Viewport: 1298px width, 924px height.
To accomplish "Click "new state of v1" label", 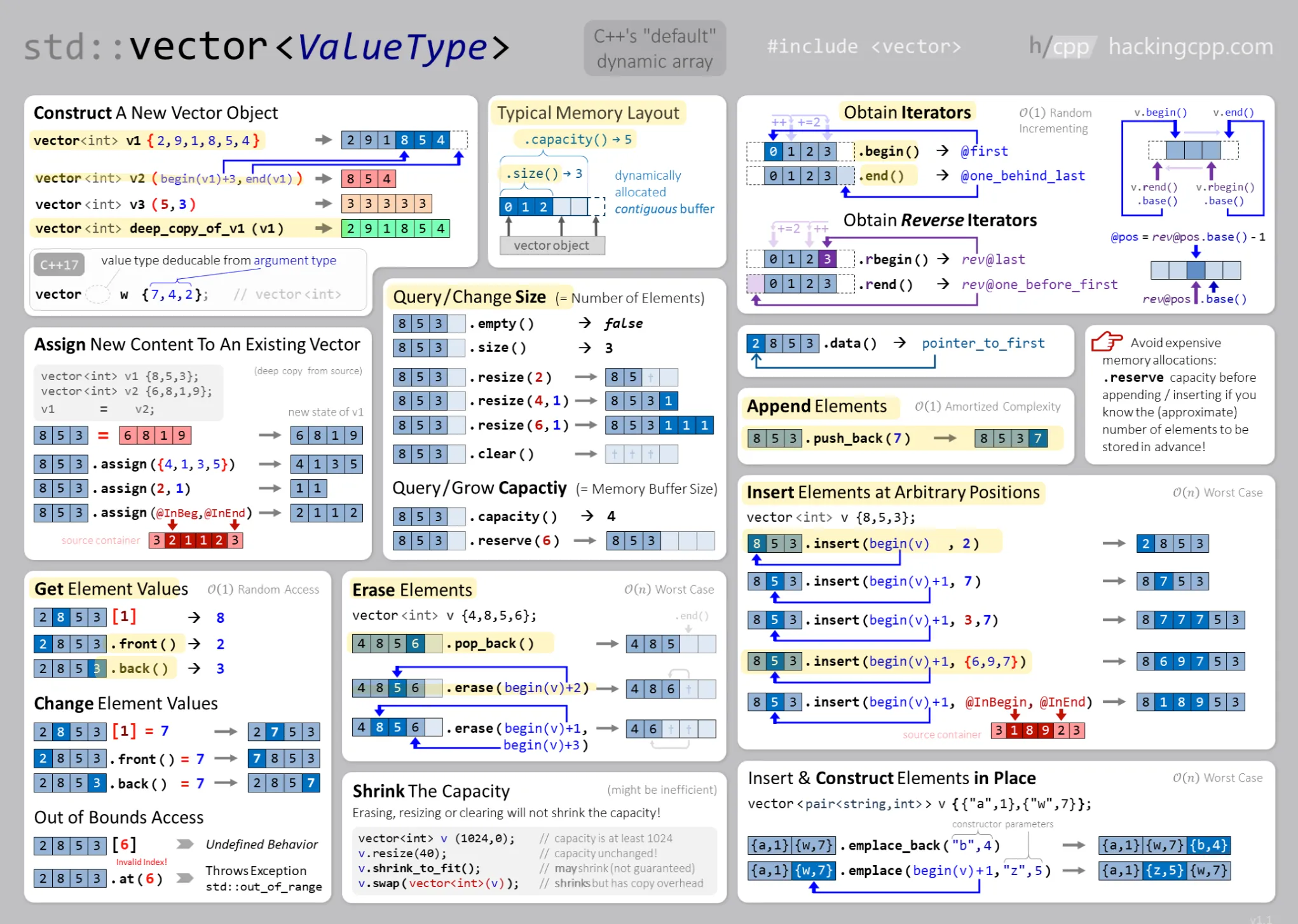I will pos(325,412).
